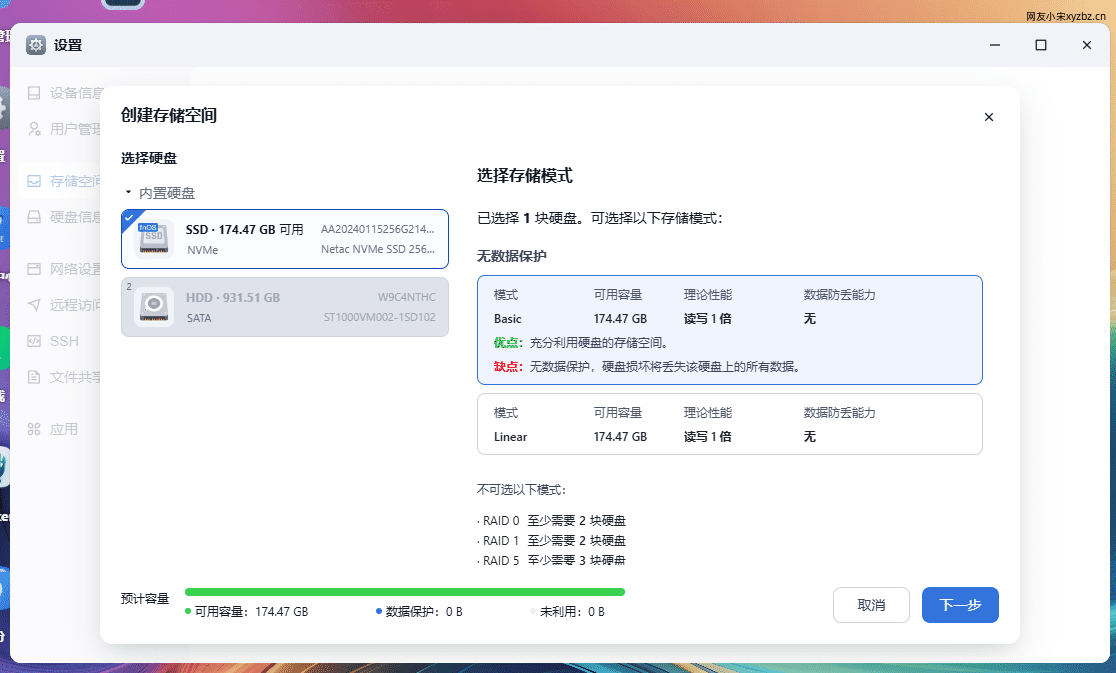Click the SSH terminal icon
The height and width of the screenshot is (673, 1116).
coord(34,341)
